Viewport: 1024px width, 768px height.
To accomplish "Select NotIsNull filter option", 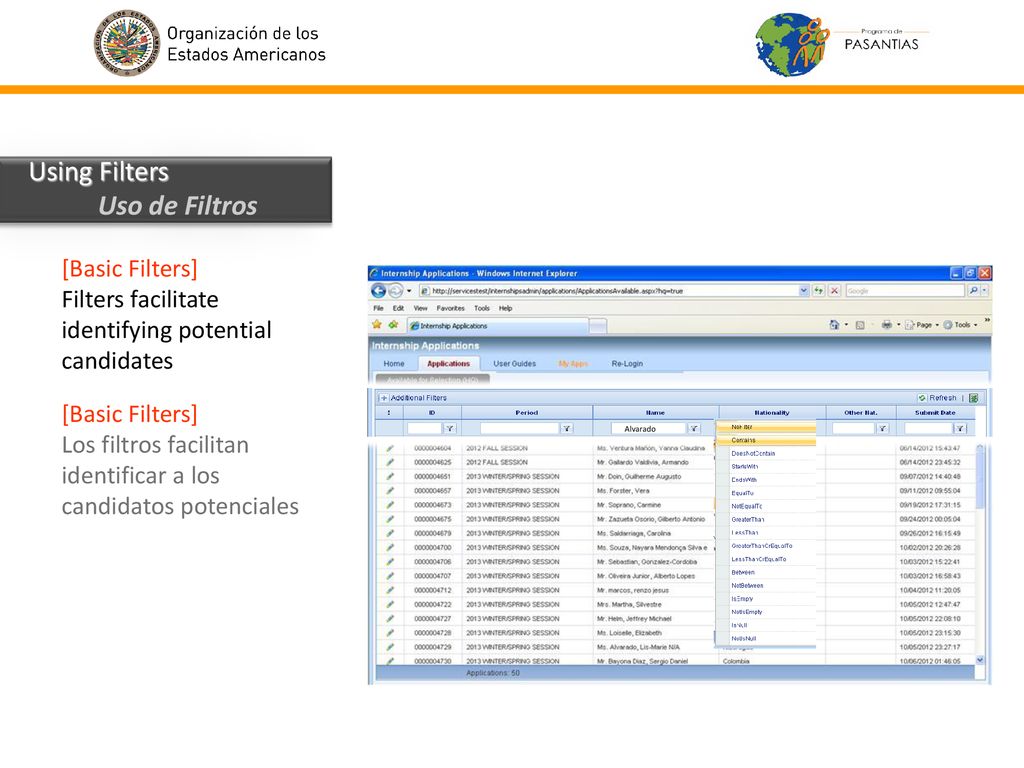I will pyautogui.click(x=766, y=638).
